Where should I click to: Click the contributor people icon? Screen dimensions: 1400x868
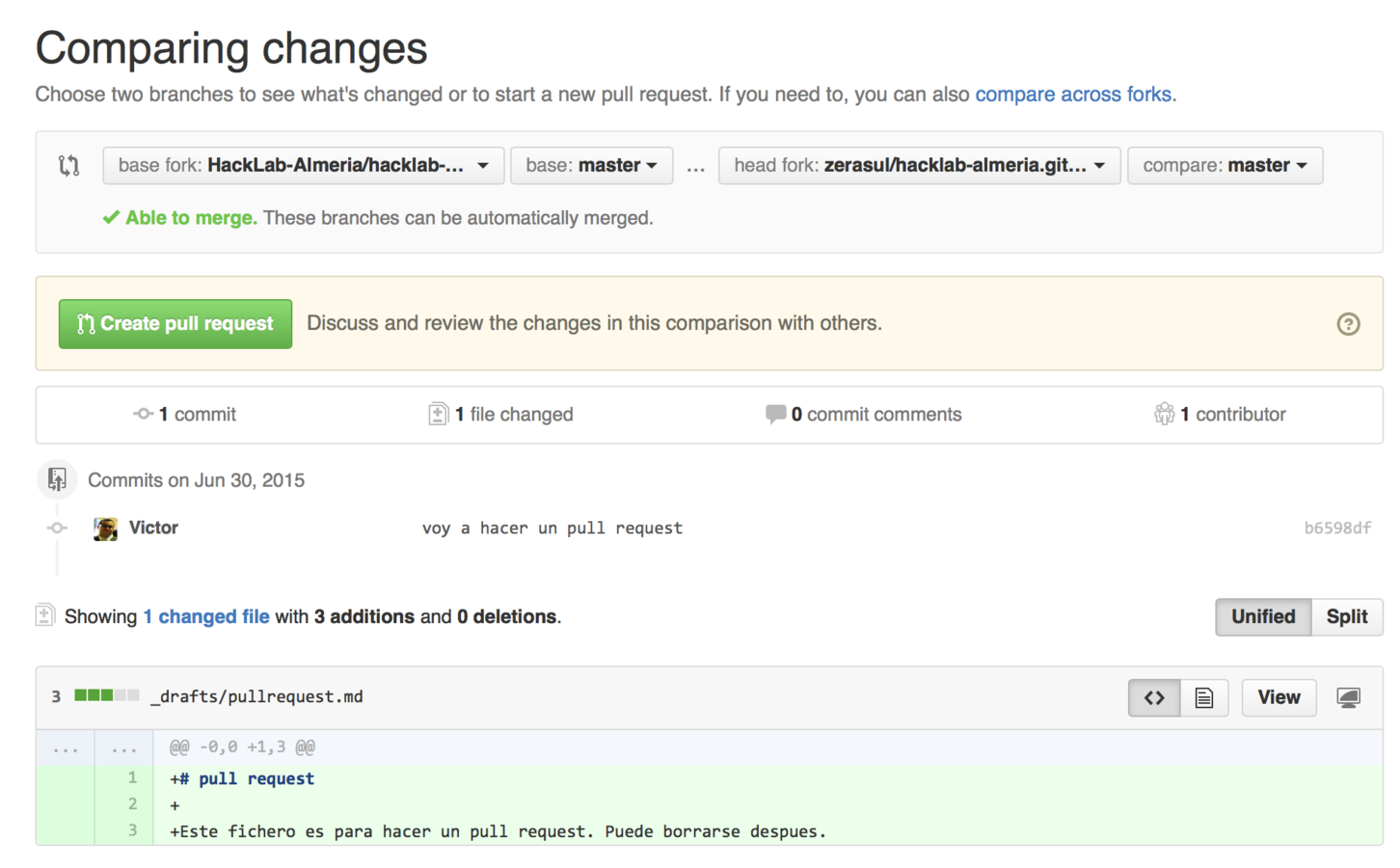(x=1164, y=414)
